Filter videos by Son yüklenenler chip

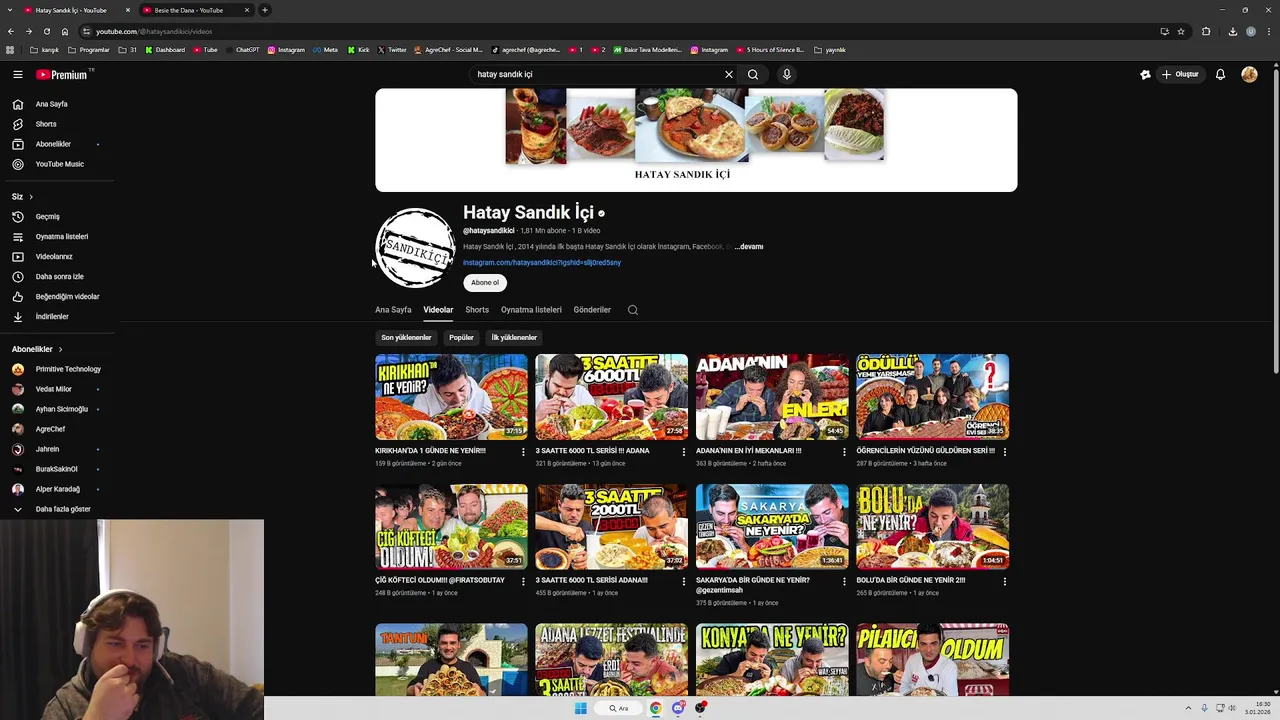point(406,338)
